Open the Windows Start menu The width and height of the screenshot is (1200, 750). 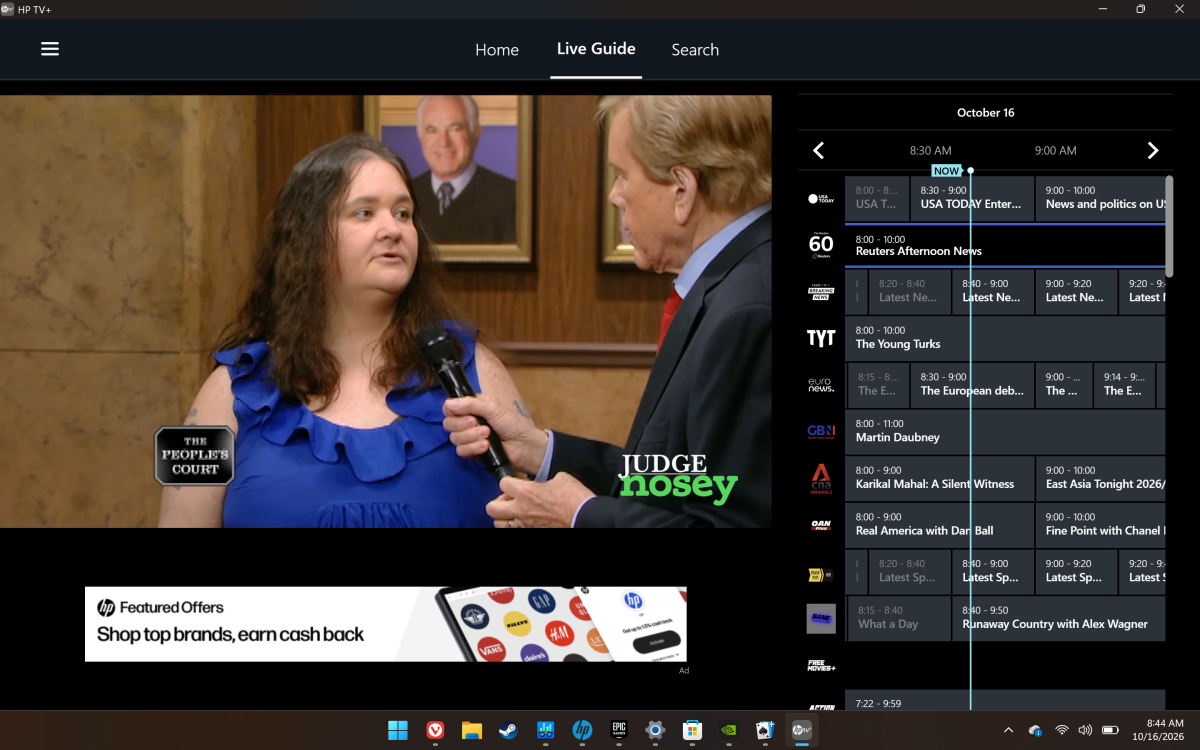398,730
